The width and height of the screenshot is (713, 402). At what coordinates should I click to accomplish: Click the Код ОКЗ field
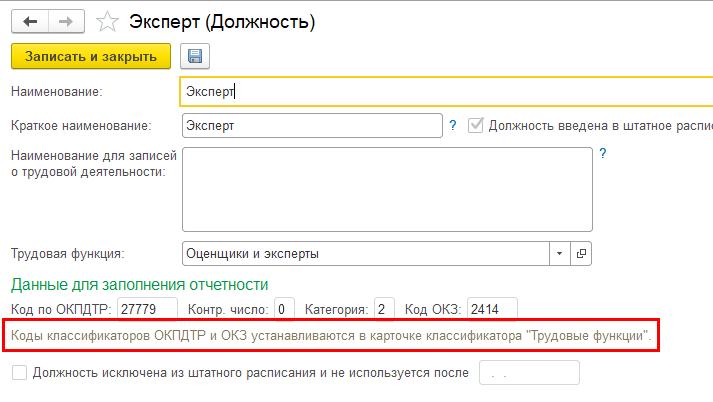coord(491,308)
